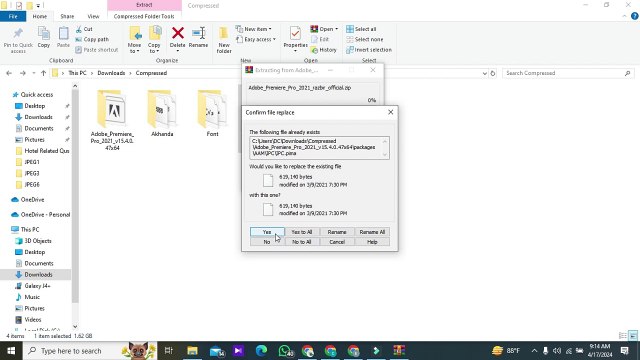
Task: Open Hotel Related Qus folder in sidebar
Action: tap(47, 151)
